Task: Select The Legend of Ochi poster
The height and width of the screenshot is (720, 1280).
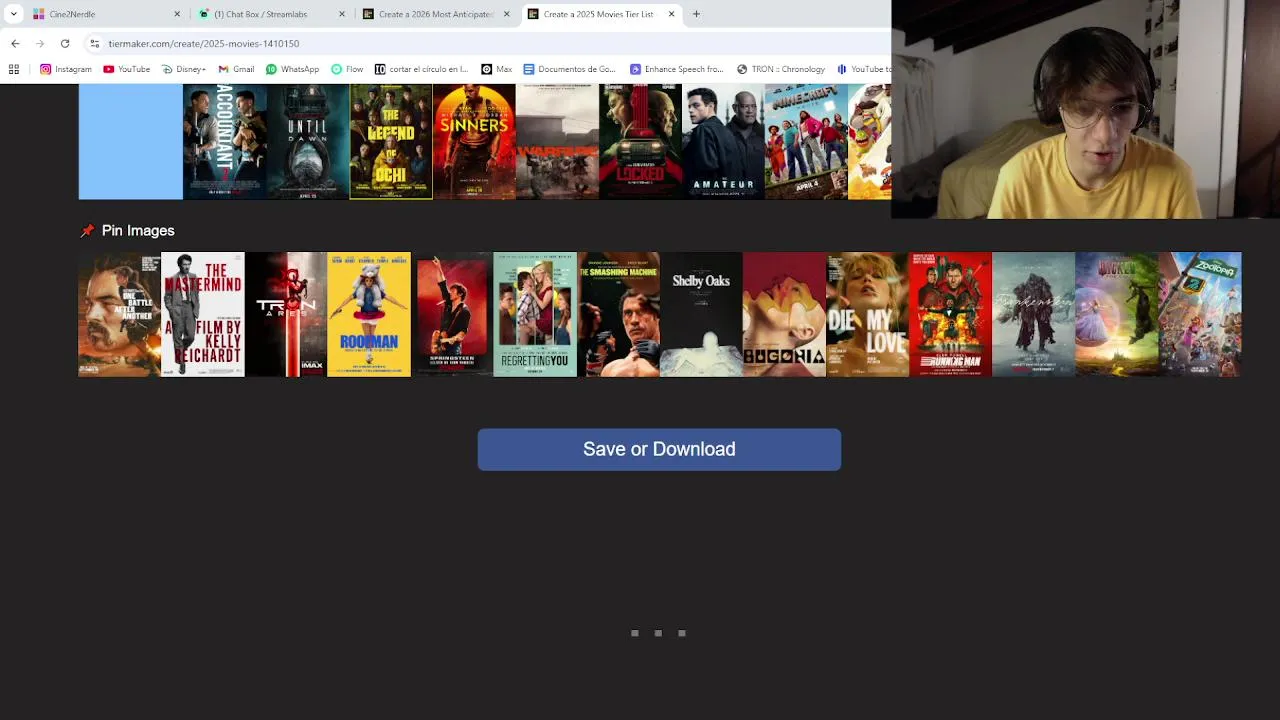Action: click(x=391, y=142)
